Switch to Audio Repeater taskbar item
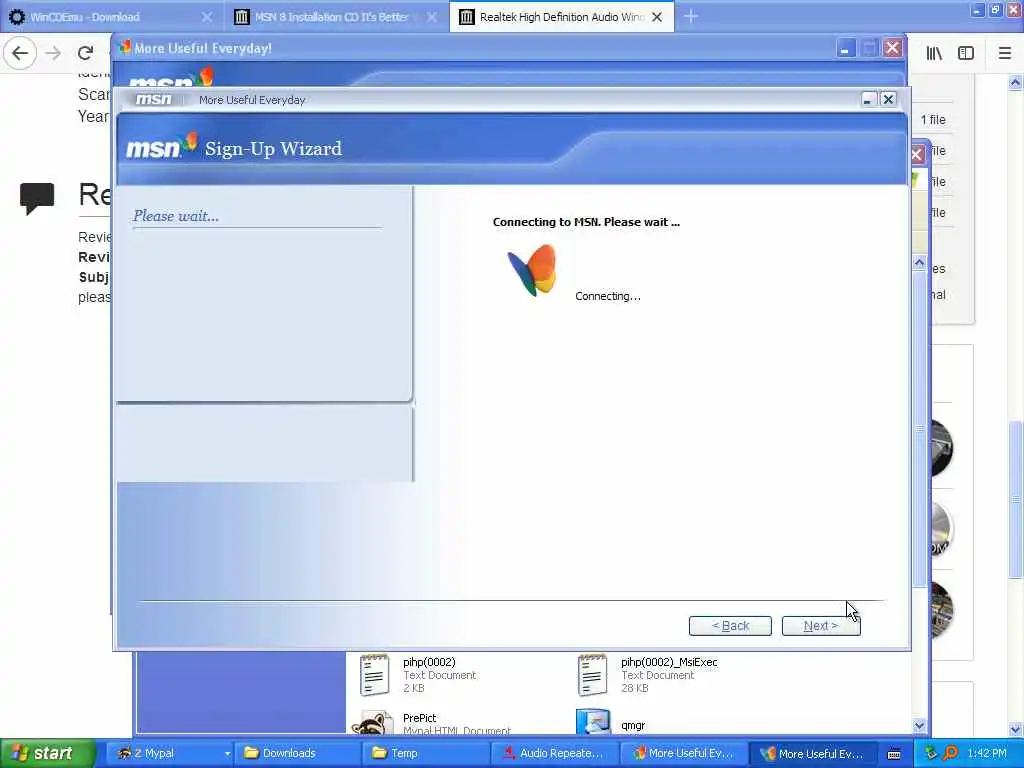Image resolution: width=1024 pixels, height=768 pixels. point(554,753)
